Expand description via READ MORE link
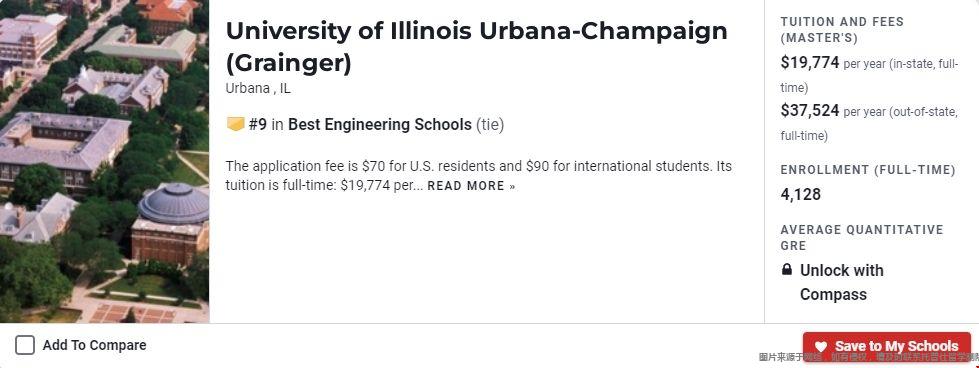This screenshot has width=979, height=368. pyautogui.click(x=471, y=186)
